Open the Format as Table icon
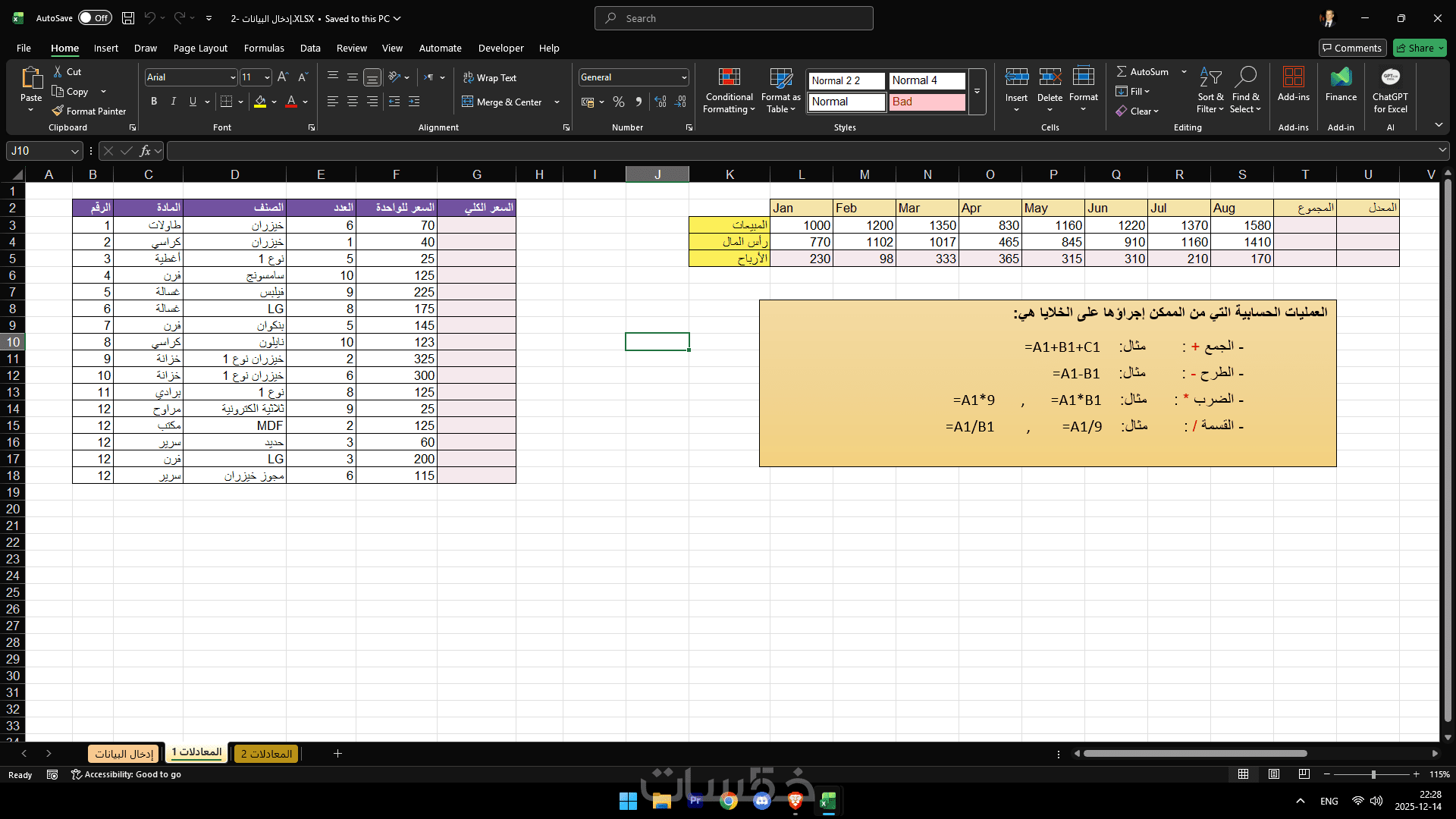Image resolution: width=1456 pixels, height=819 pixels. coord(780,77)
